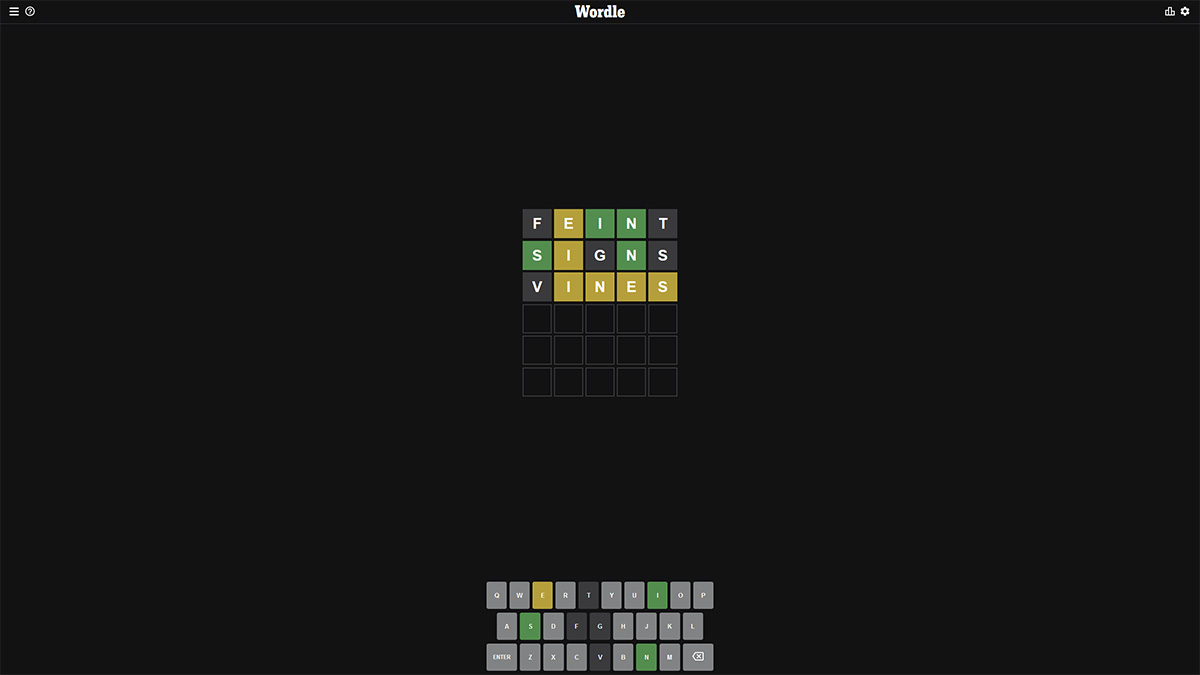Viewport: 1200px width, 675px height.
Task: Click the Wordle title logo
Action: (x=600, y=12)
